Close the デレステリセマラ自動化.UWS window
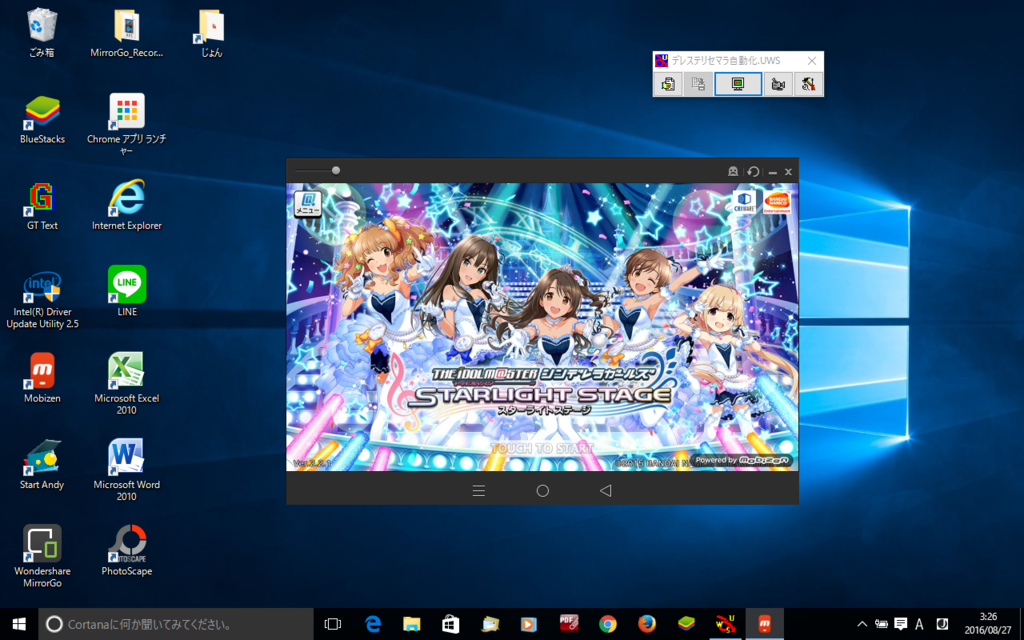1024x640 pixels. coord(812,61)
